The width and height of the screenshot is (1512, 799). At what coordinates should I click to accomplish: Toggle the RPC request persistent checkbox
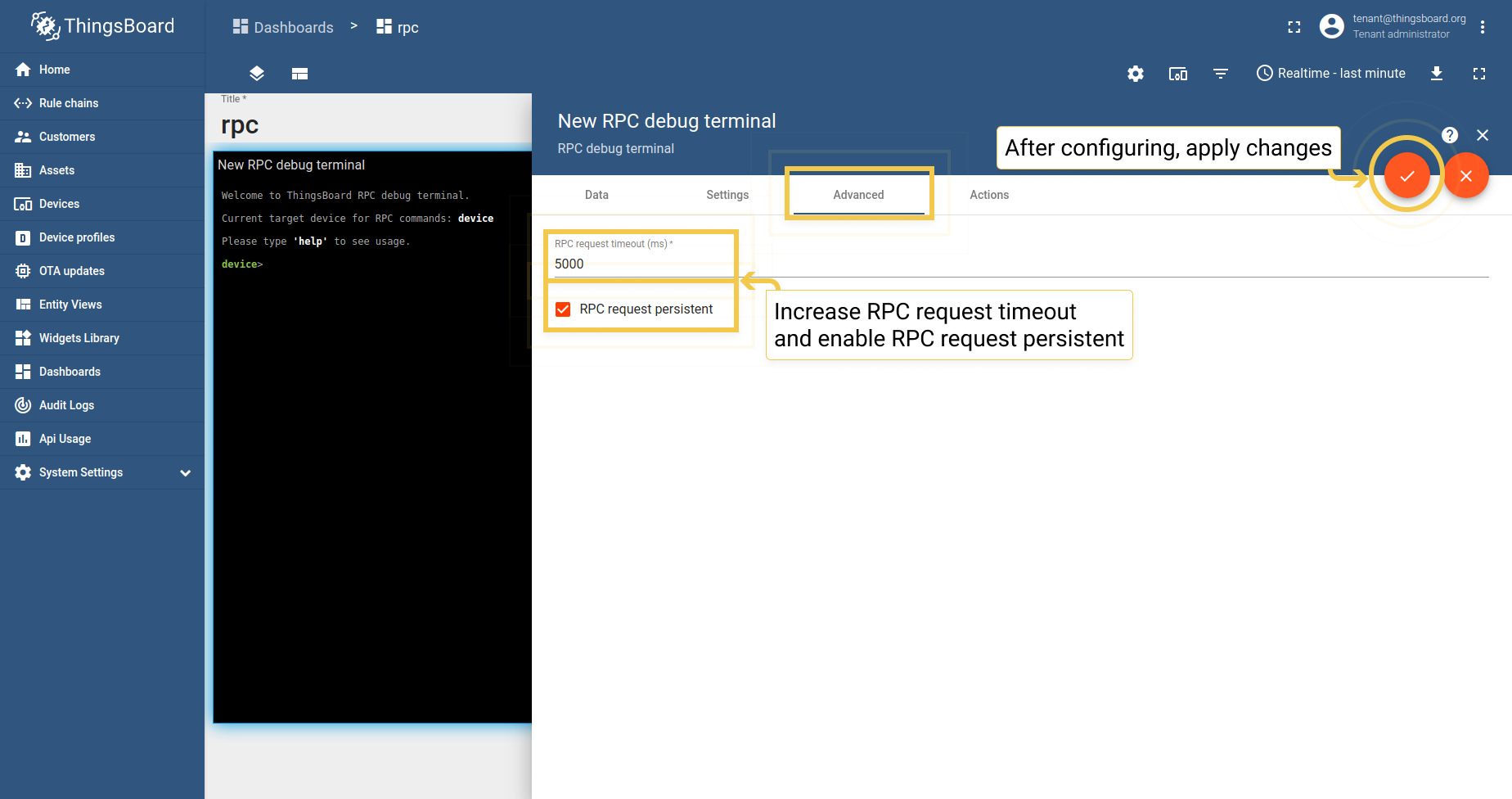click(563, 309)
